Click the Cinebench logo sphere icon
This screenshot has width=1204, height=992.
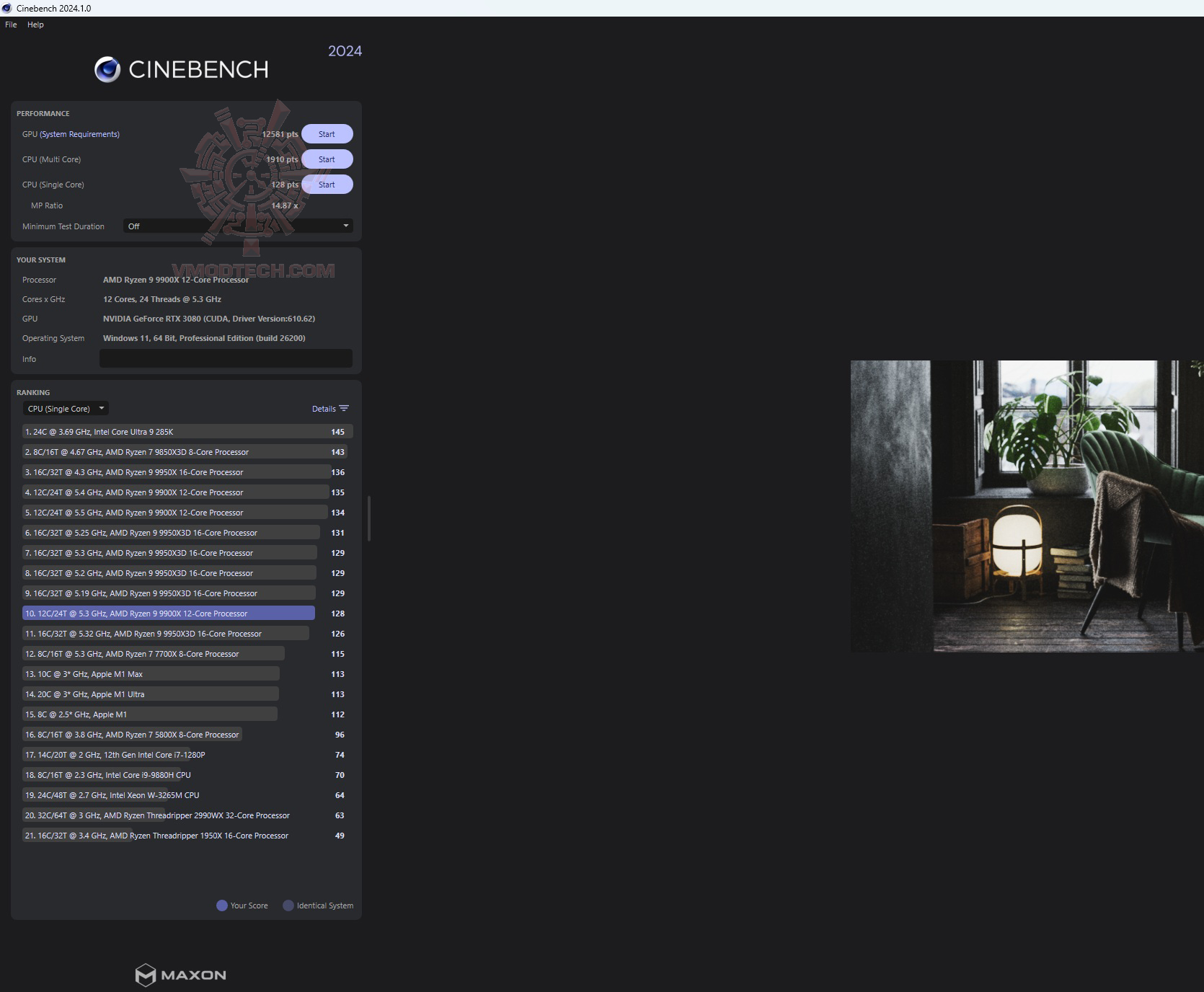tap(107, 69)
